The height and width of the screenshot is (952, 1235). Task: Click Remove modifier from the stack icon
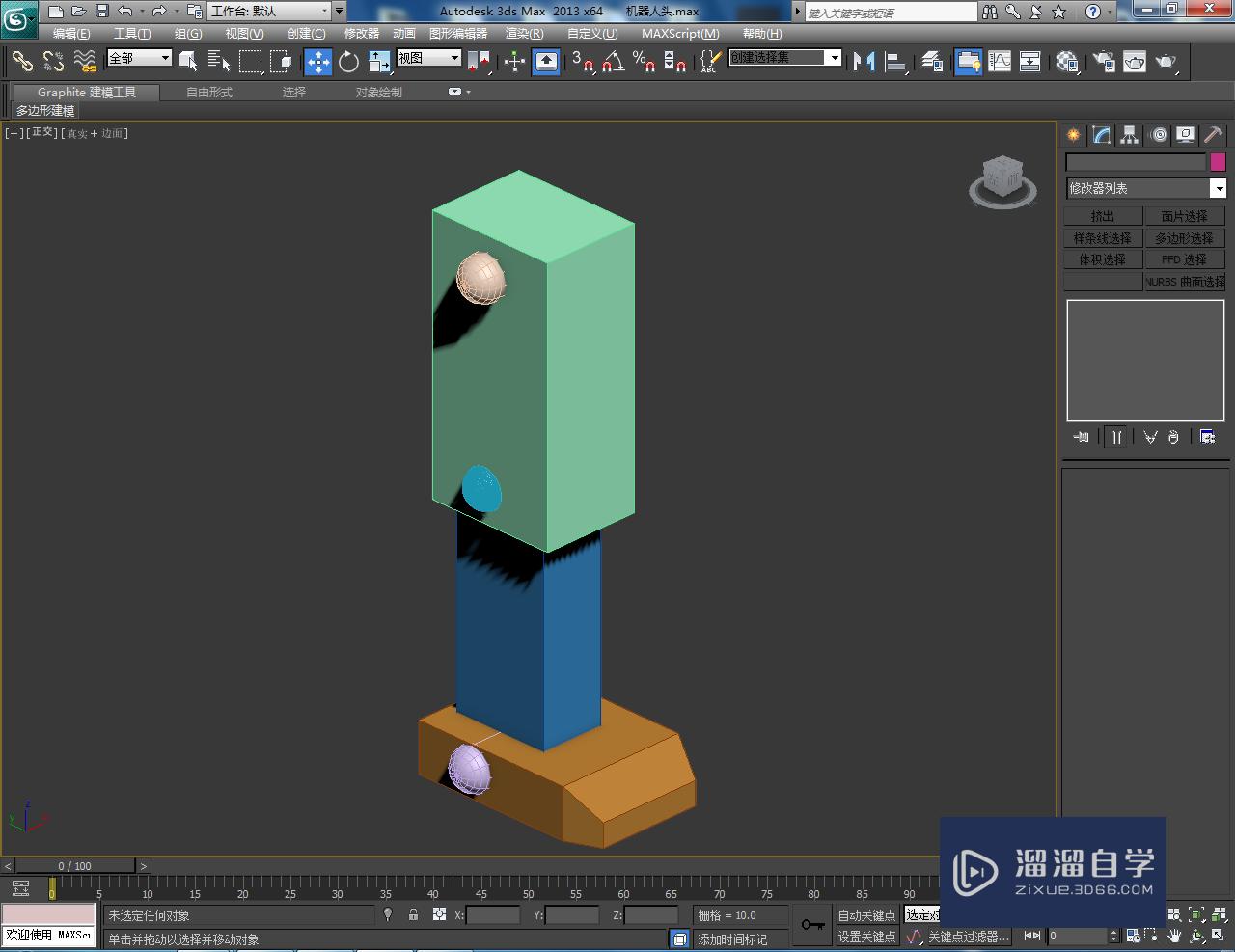coord(1173,437)
